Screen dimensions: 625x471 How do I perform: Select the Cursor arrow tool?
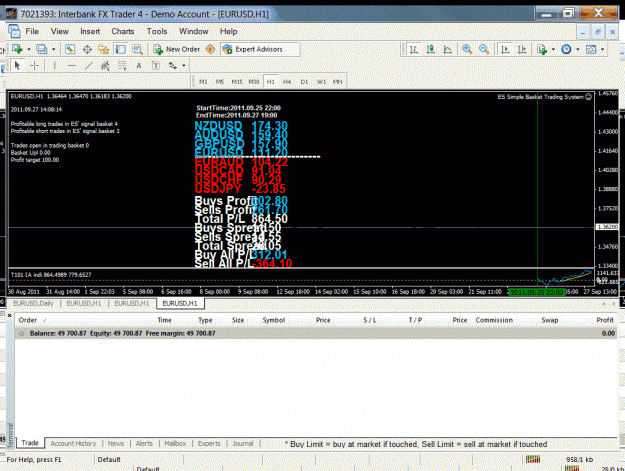coord(17,65)
